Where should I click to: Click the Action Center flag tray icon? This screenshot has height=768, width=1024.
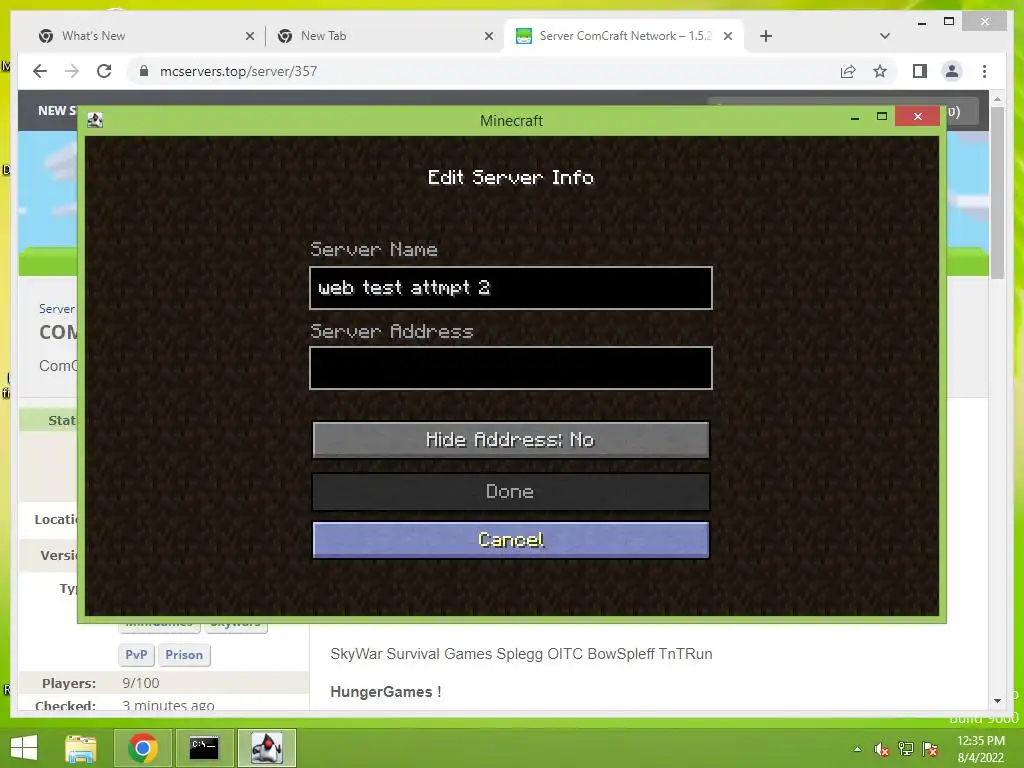pos(930,749)
